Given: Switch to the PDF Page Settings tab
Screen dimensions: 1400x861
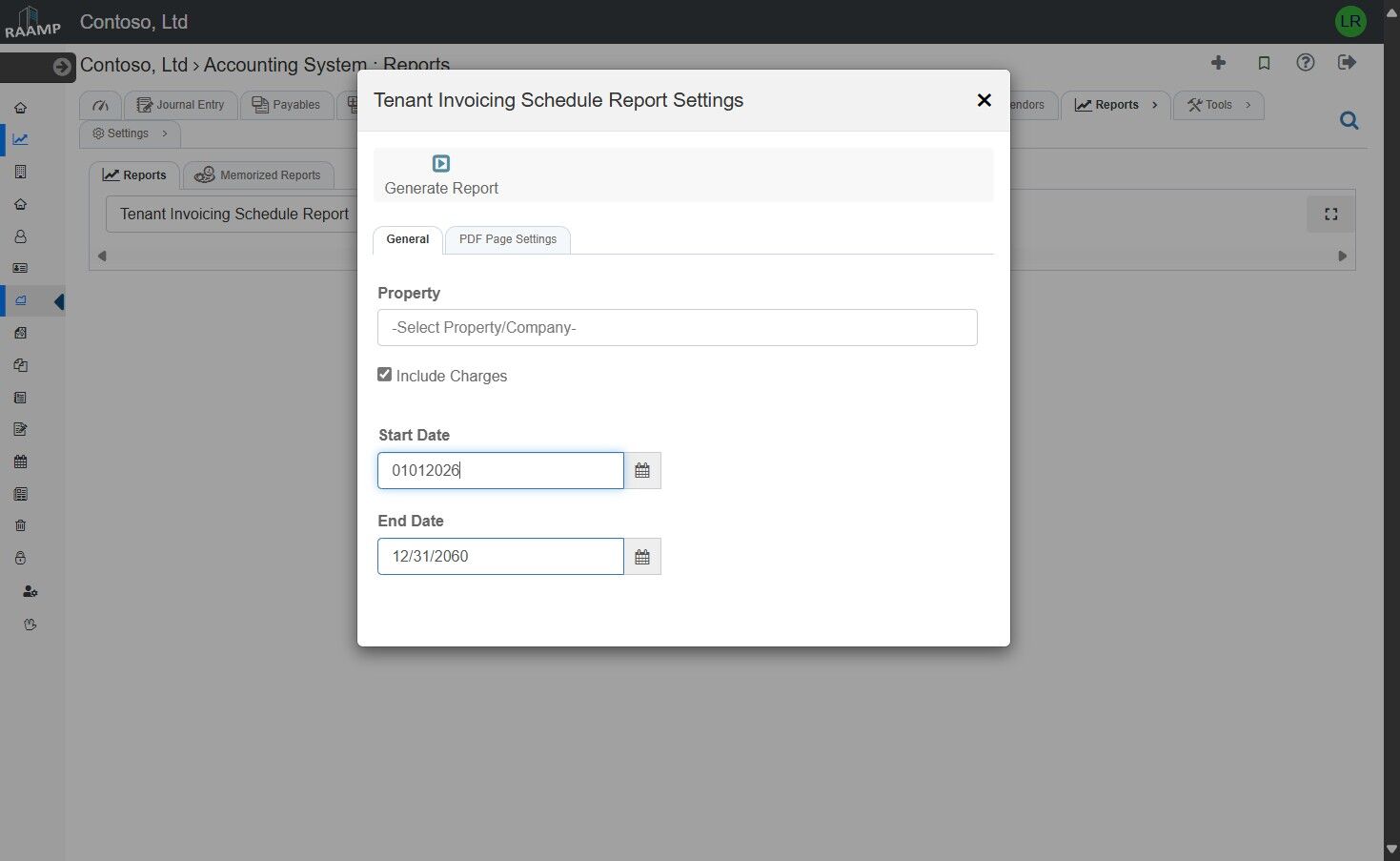Looking at the screenshot, I should [507, 239].
